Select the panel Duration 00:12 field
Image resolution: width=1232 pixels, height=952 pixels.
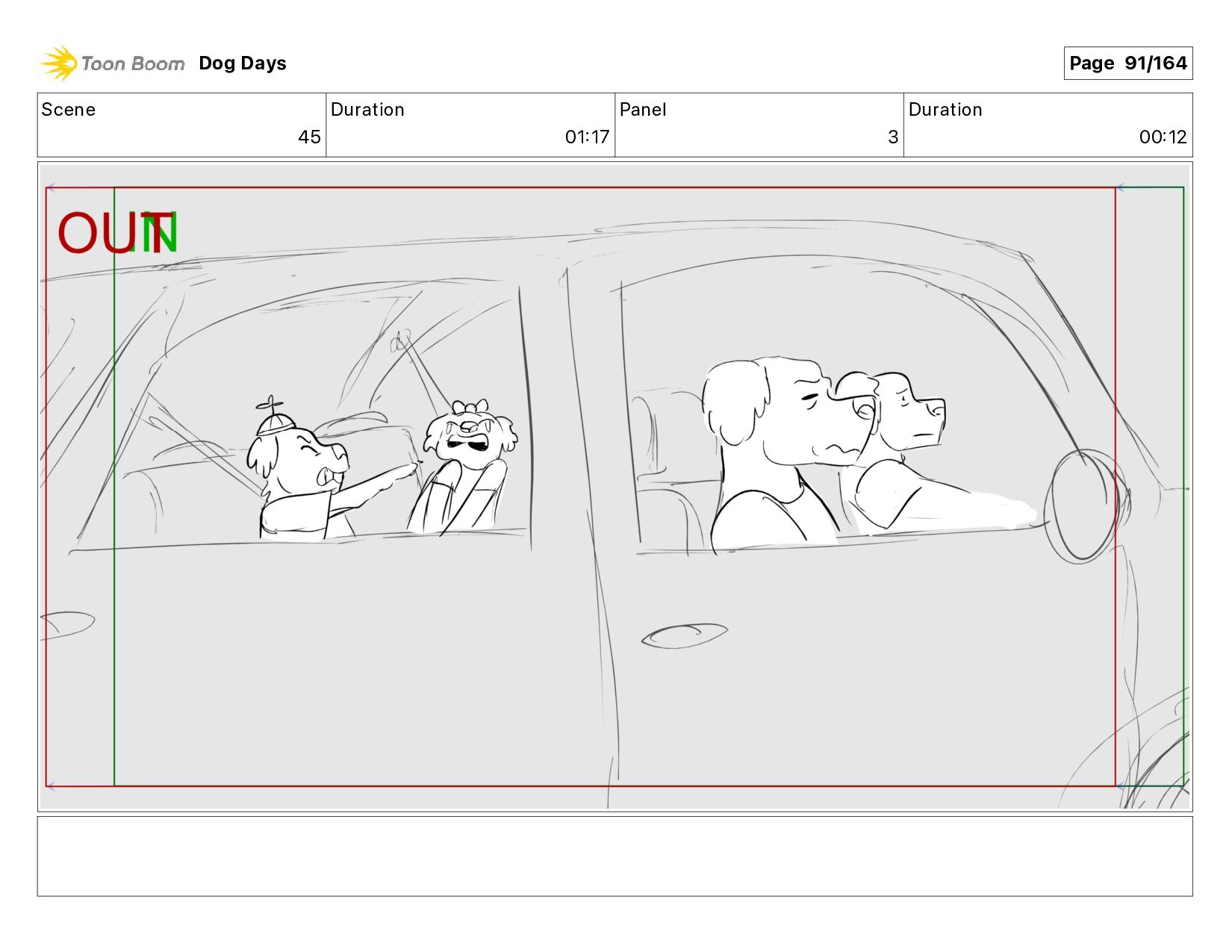[1048, 125]
